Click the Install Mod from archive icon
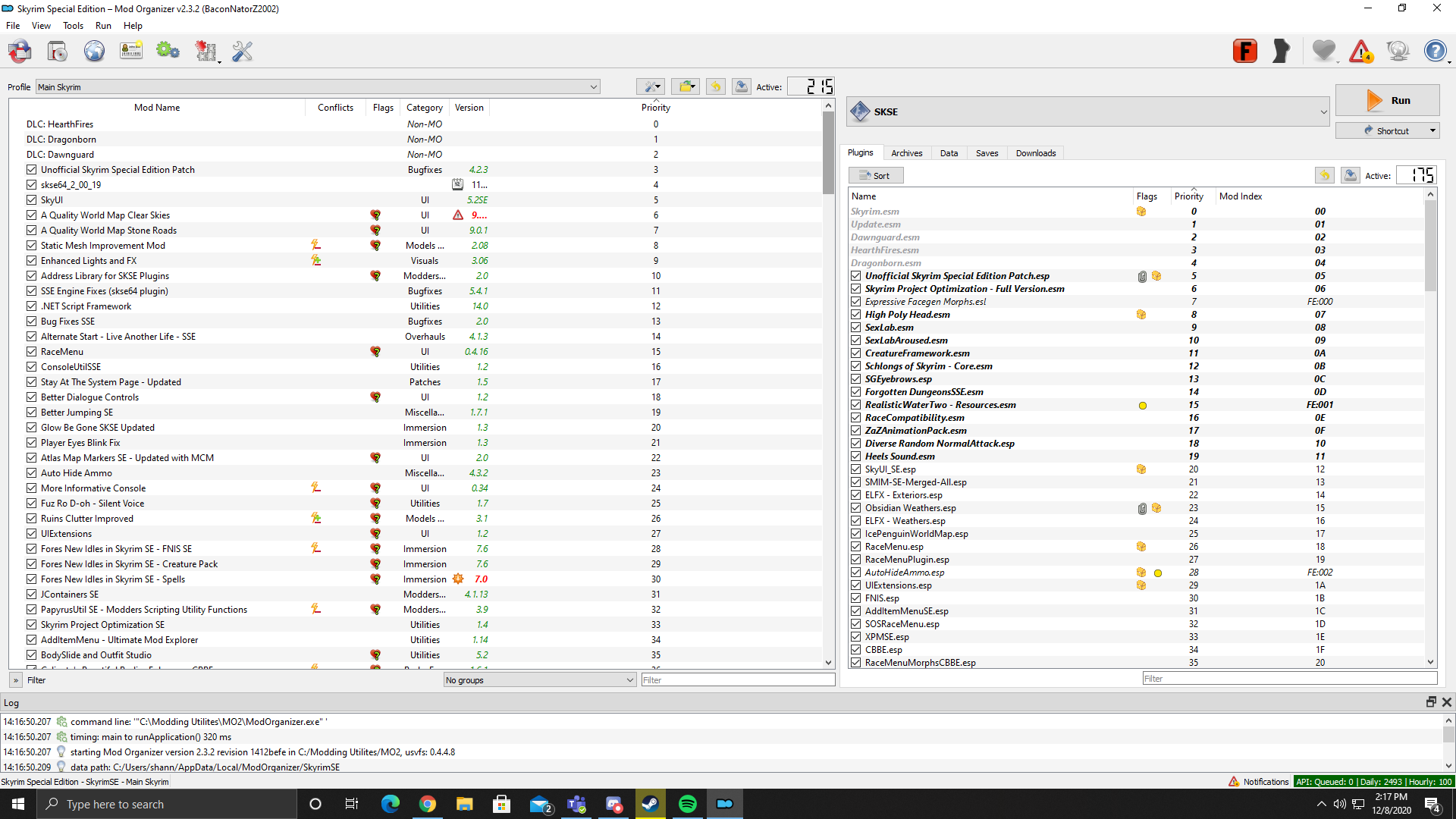 57,52
